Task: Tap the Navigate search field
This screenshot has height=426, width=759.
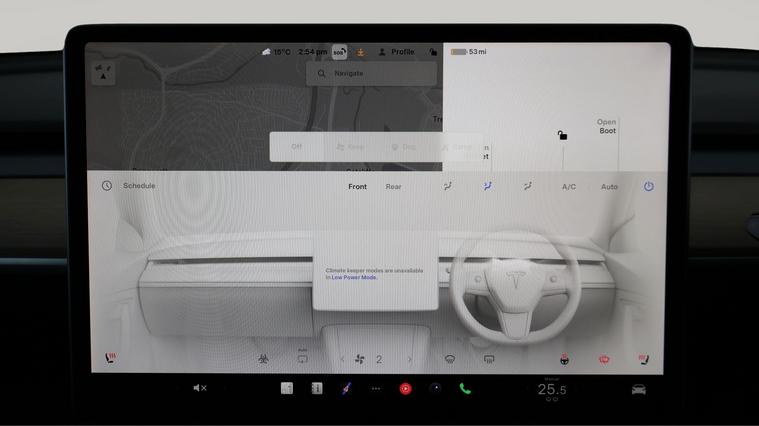Action: click(371, 73)
